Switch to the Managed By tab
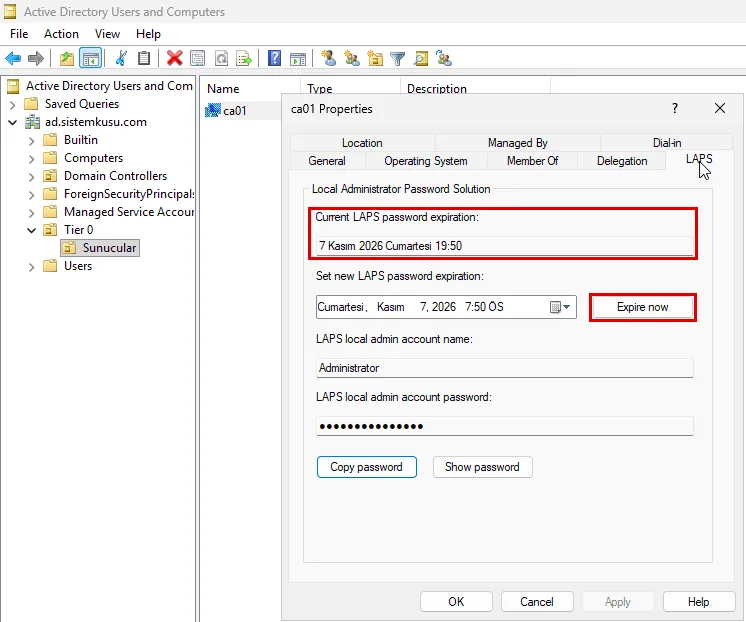Viewport: 746px width, 622px height. pyautogui.click(x=518, y=143)
